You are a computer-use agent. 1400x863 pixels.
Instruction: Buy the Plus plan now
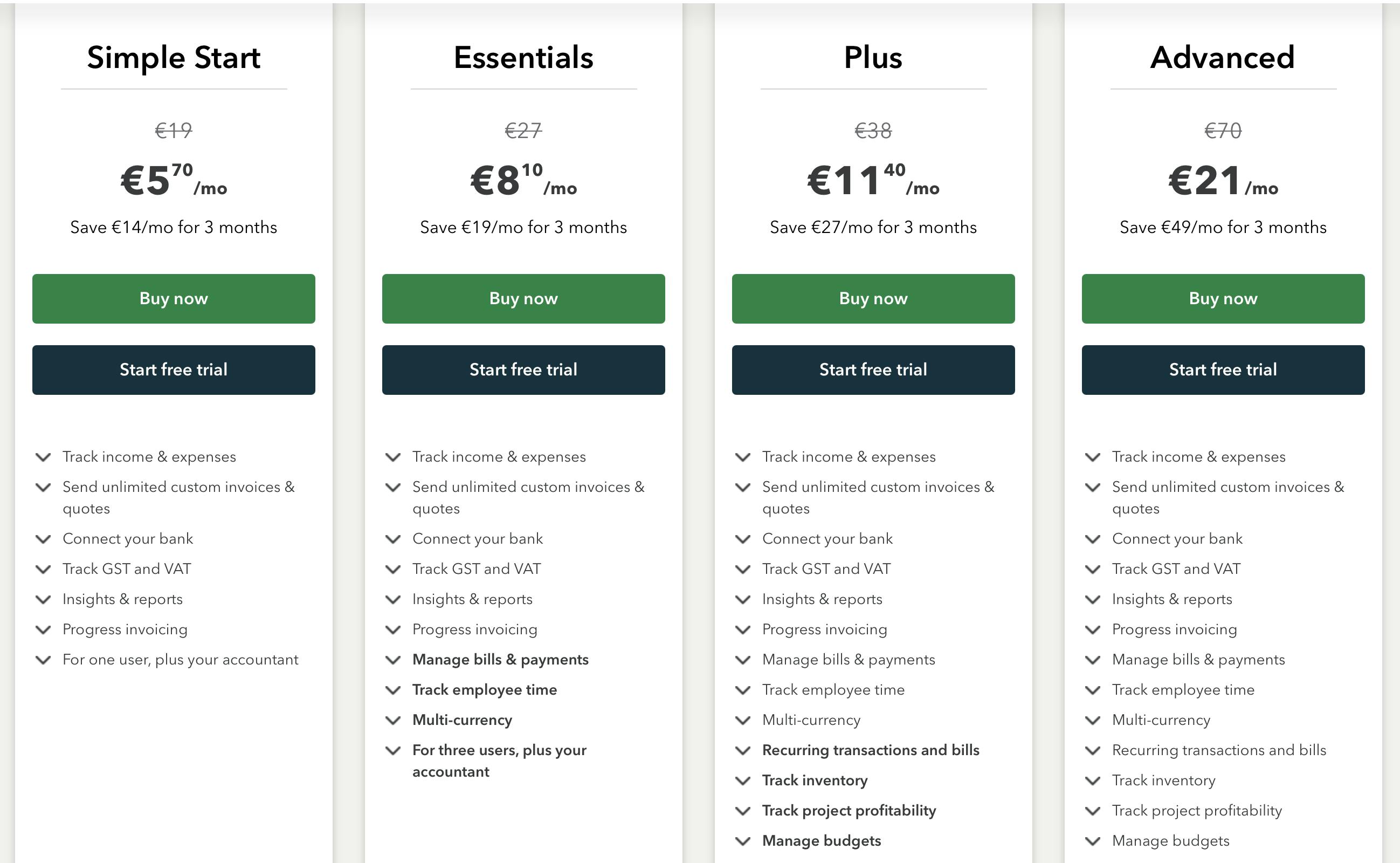(x=873, y=298)
